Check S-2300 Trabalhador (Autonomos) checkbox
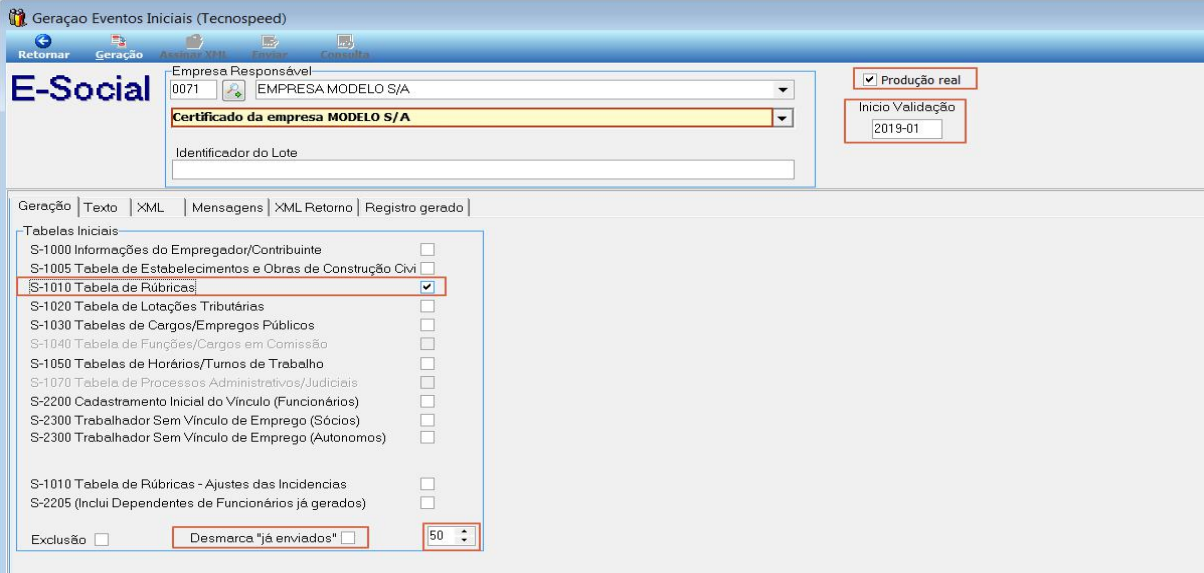The width and height of the screenshot is (1204, 573). click(x=427, y=438)
